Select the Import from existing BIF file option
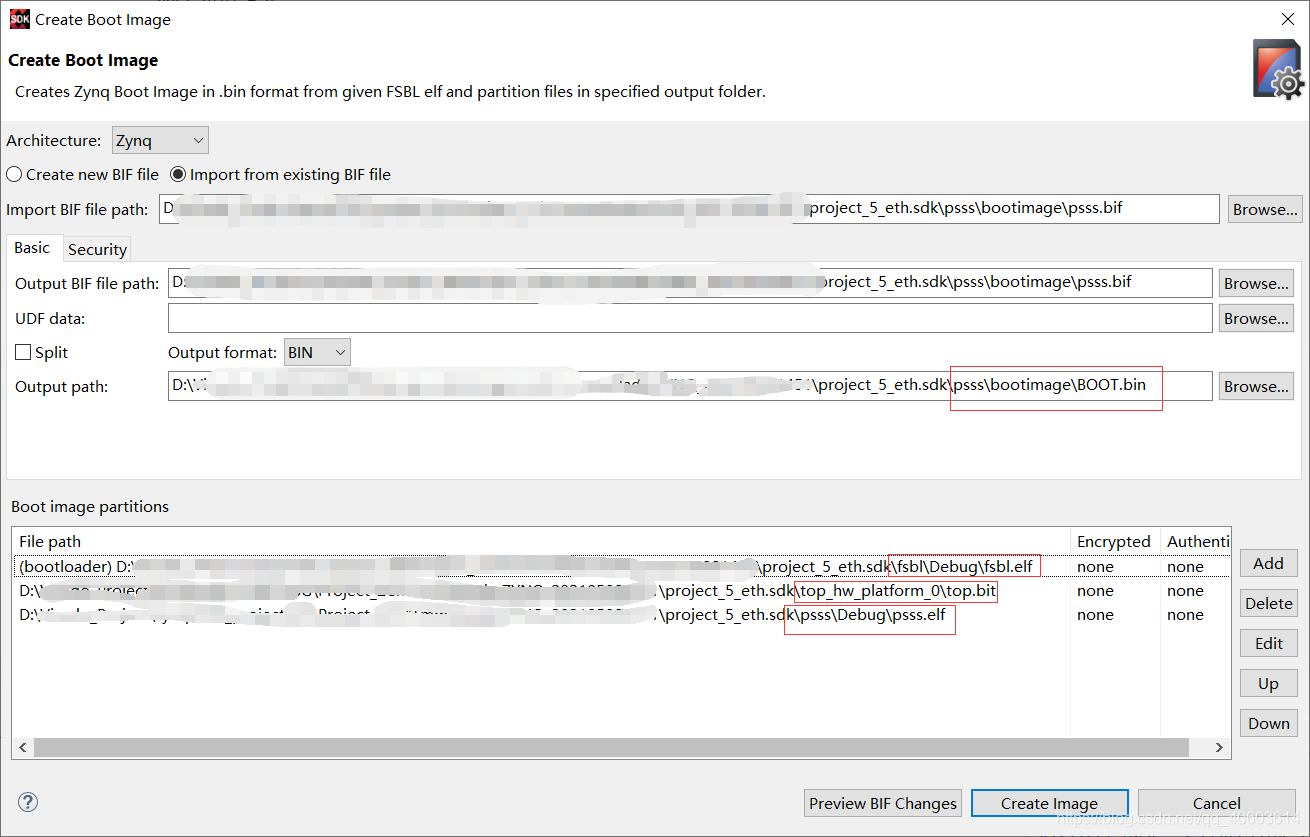 178,174
